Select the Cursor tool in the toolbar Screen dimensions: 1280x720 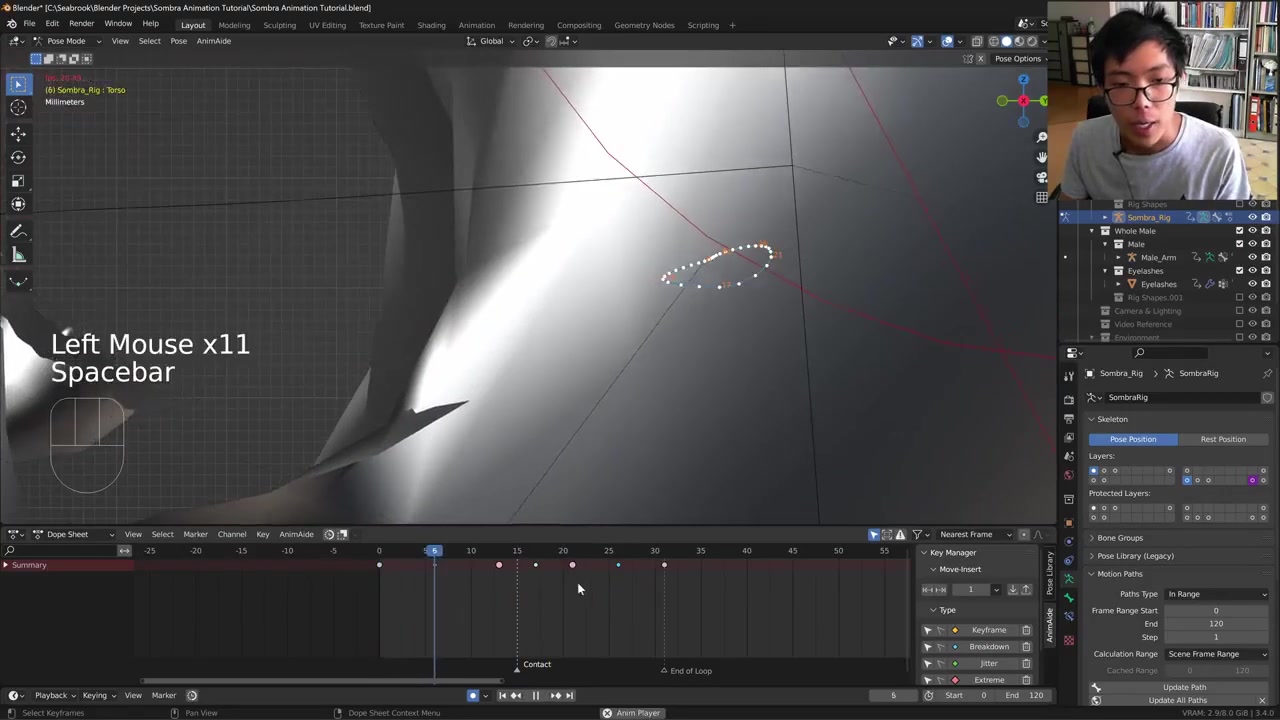tap(18, 108)
